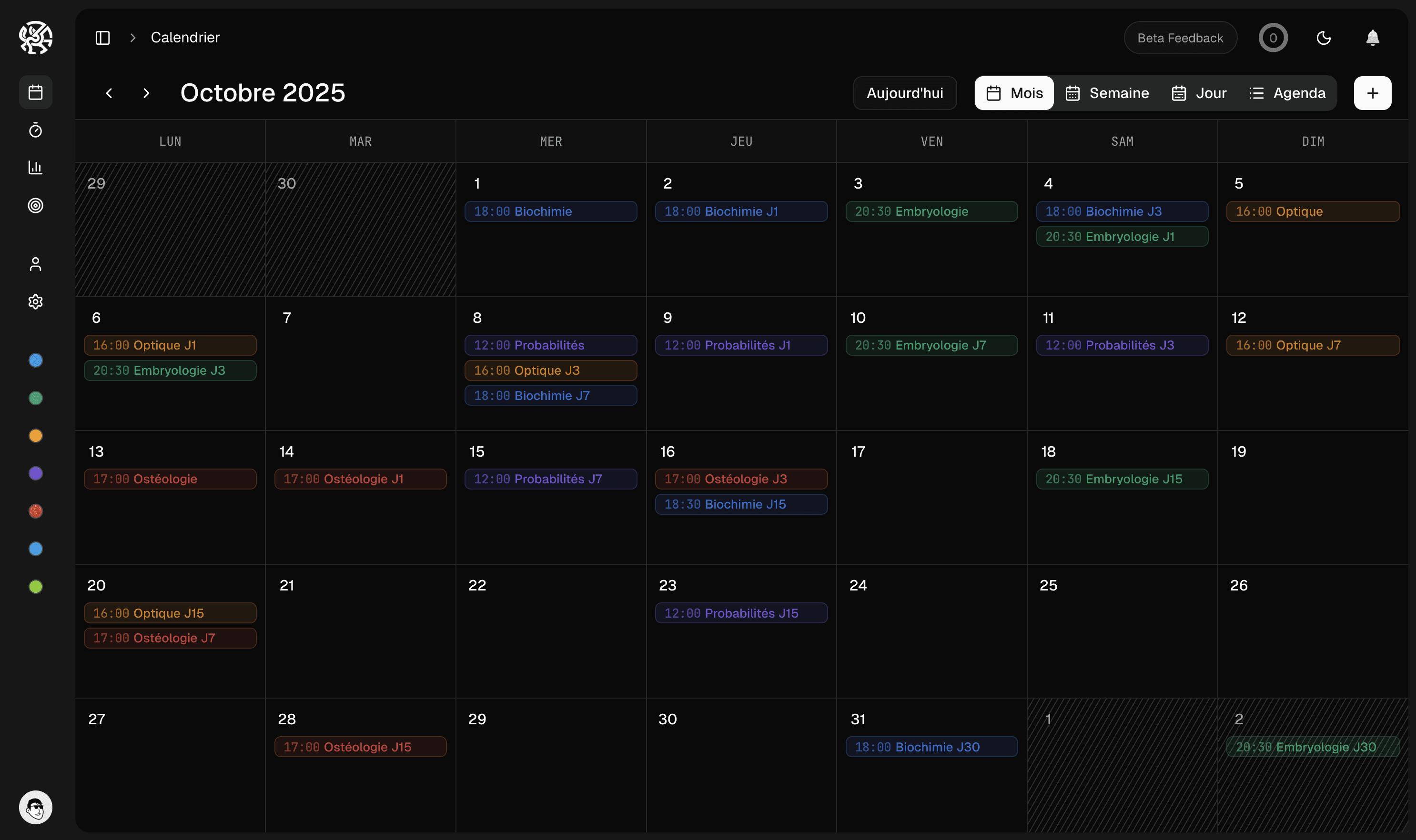Click the app logo at top left
This screenshot has width=1416, height=840.
pos(35,37)
